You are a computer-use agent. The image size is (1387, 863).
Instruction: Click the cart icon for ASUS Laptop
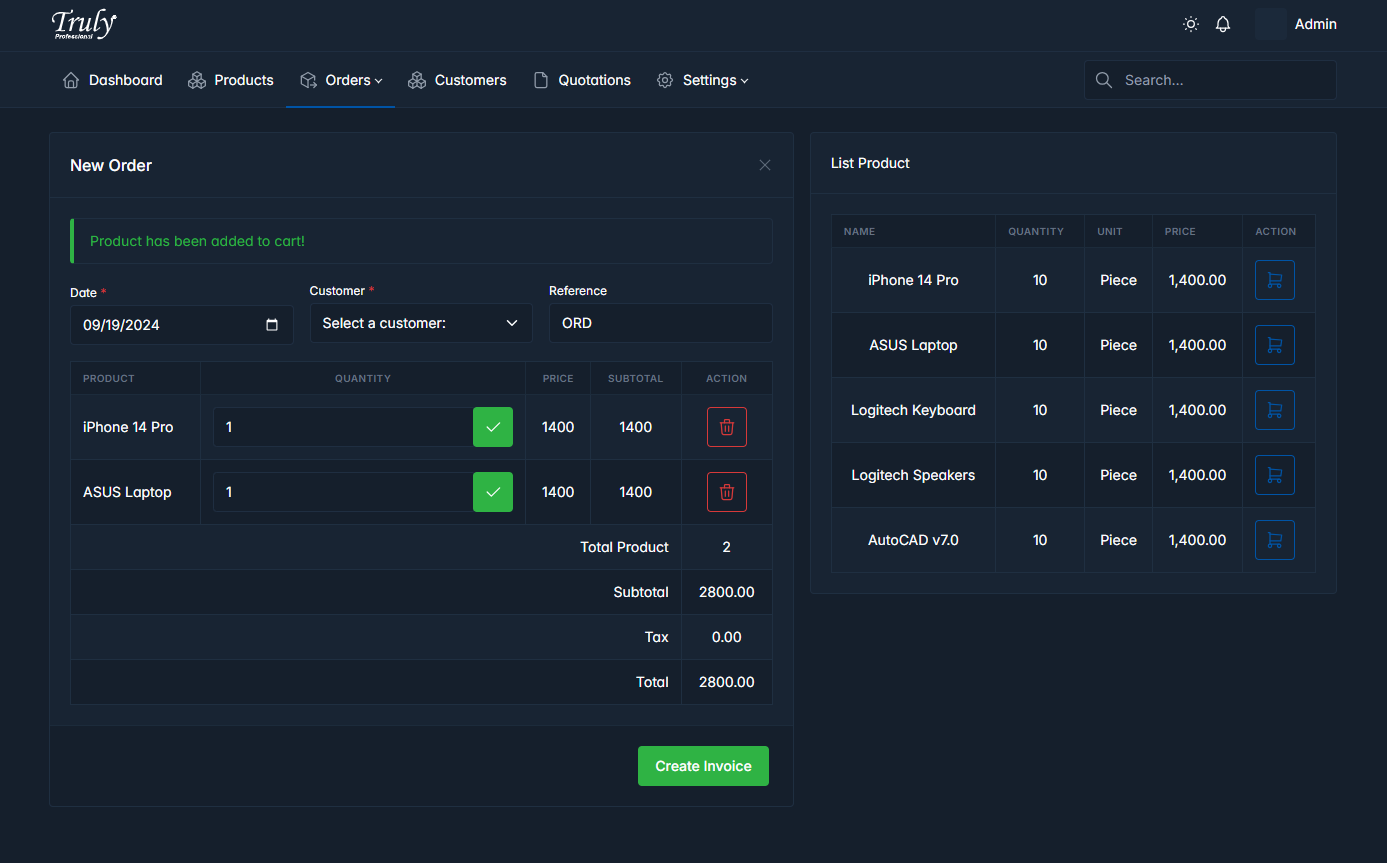(1274, 345)
